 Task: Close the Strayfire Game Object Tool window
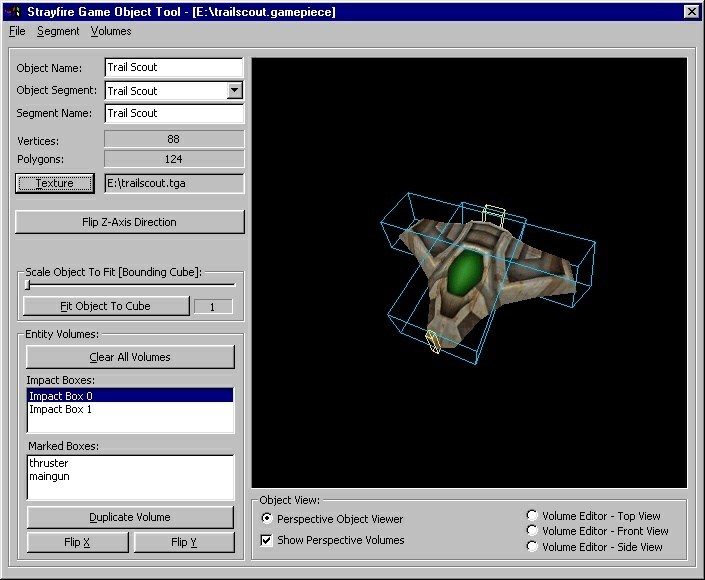[x=691, y=12]
